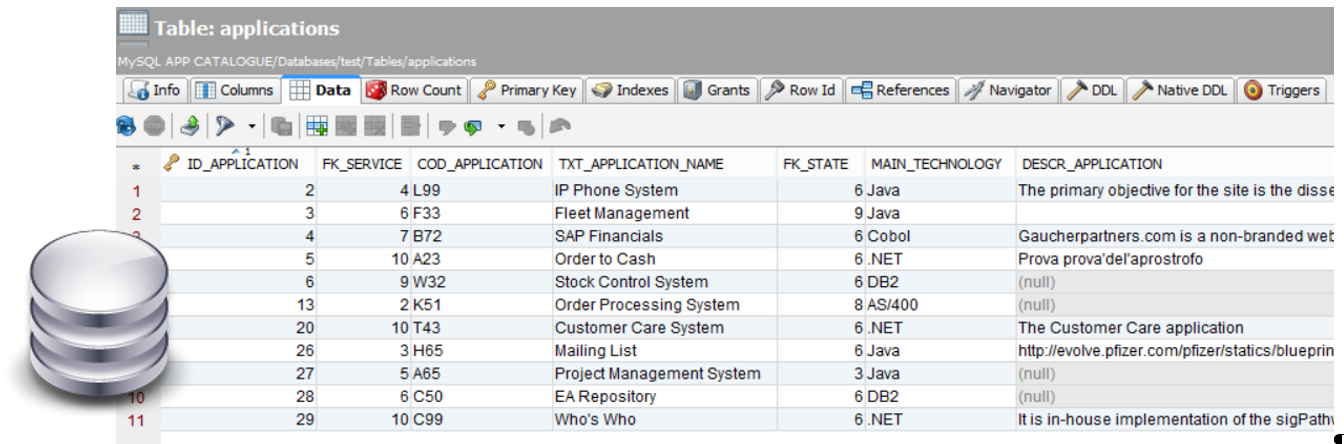1344x444 pixels.
Task: Switch to the Columns tab
Action: click(234, 90)
